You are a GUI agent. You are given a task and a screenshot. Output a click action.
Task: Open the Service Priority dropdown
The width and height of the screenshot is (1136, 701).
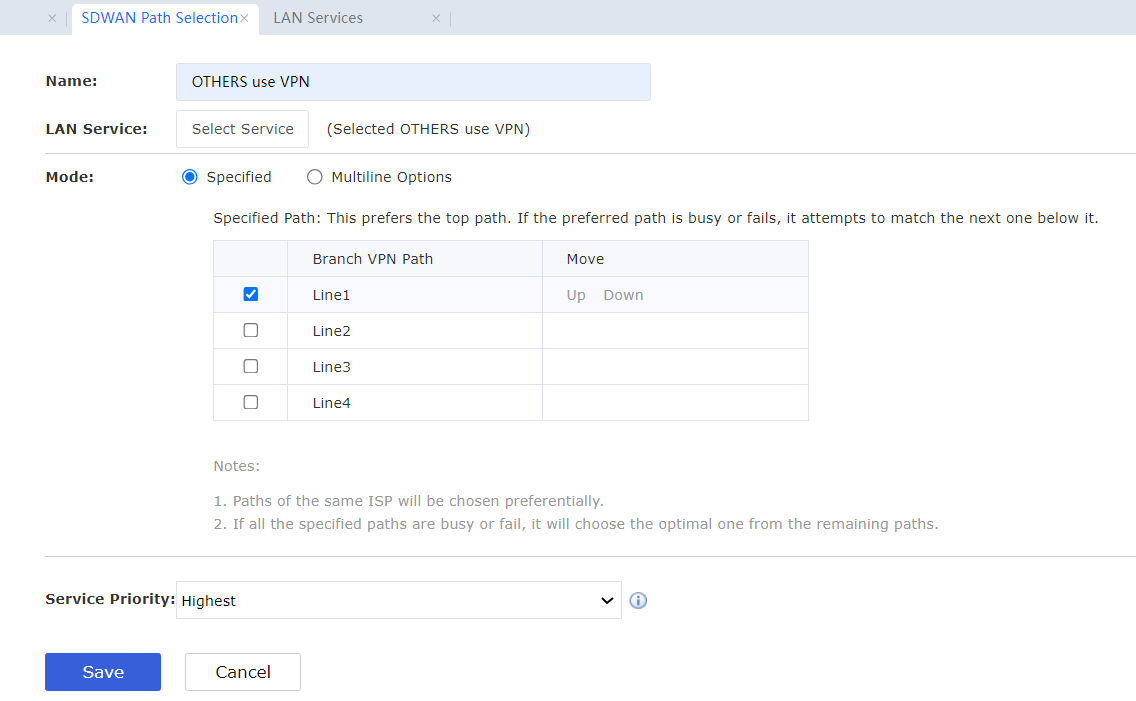pos(398,601)
